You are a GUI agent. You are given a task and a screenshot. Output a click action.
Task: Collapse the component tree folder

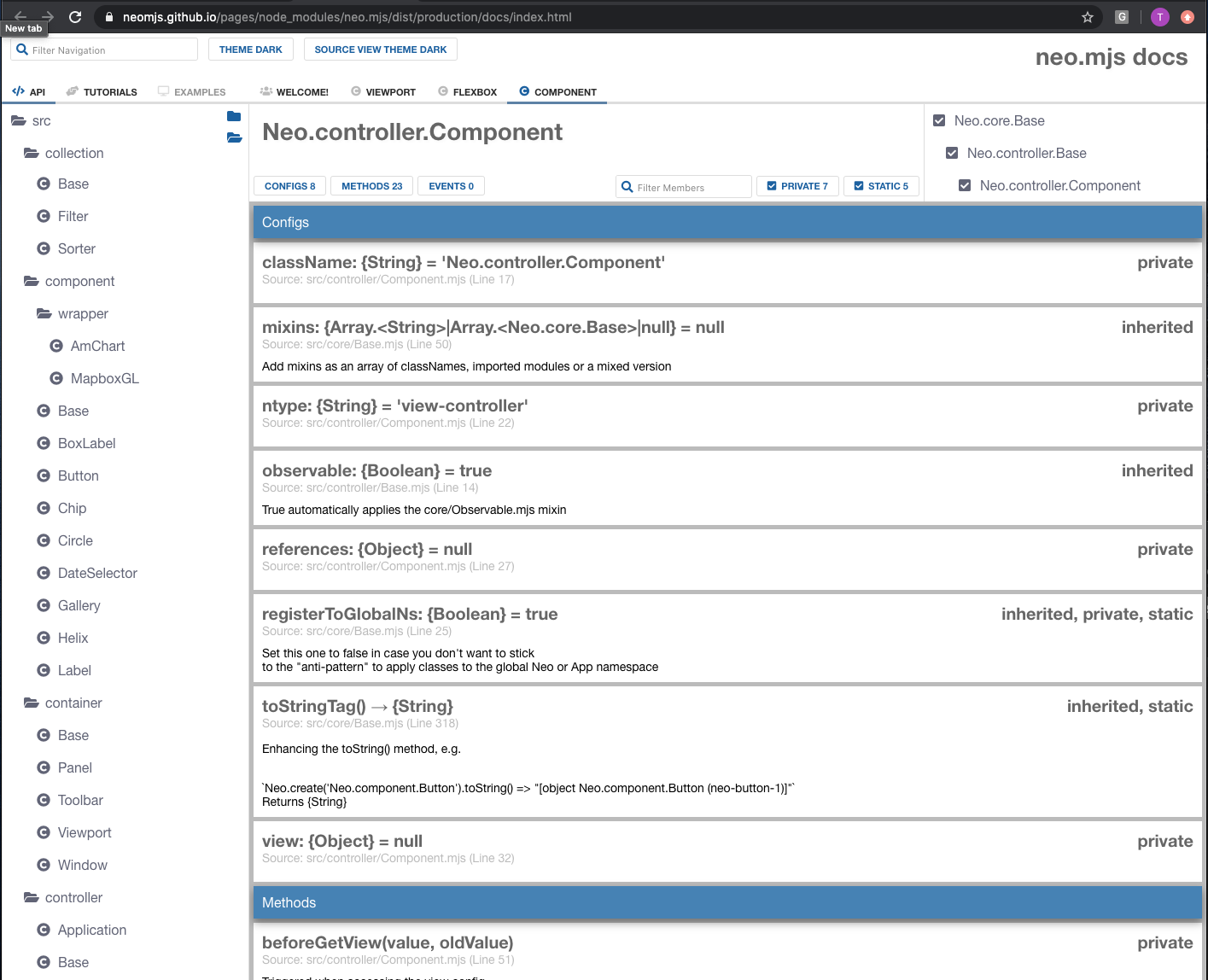(x=32, y=281)
